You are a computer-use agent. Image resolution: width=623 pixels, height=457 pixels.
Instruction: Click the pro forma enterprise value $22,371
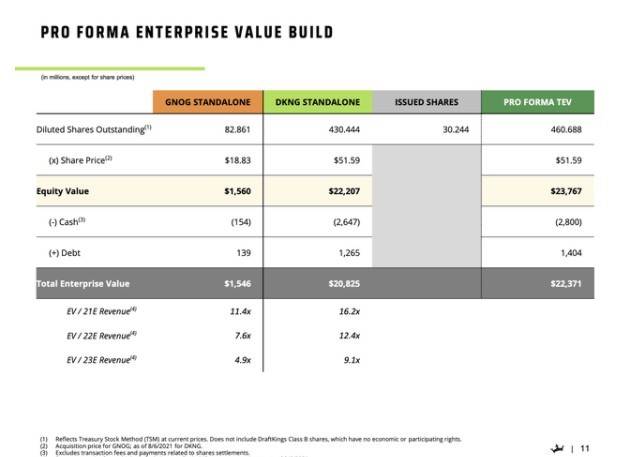click(x=564, y=284)
